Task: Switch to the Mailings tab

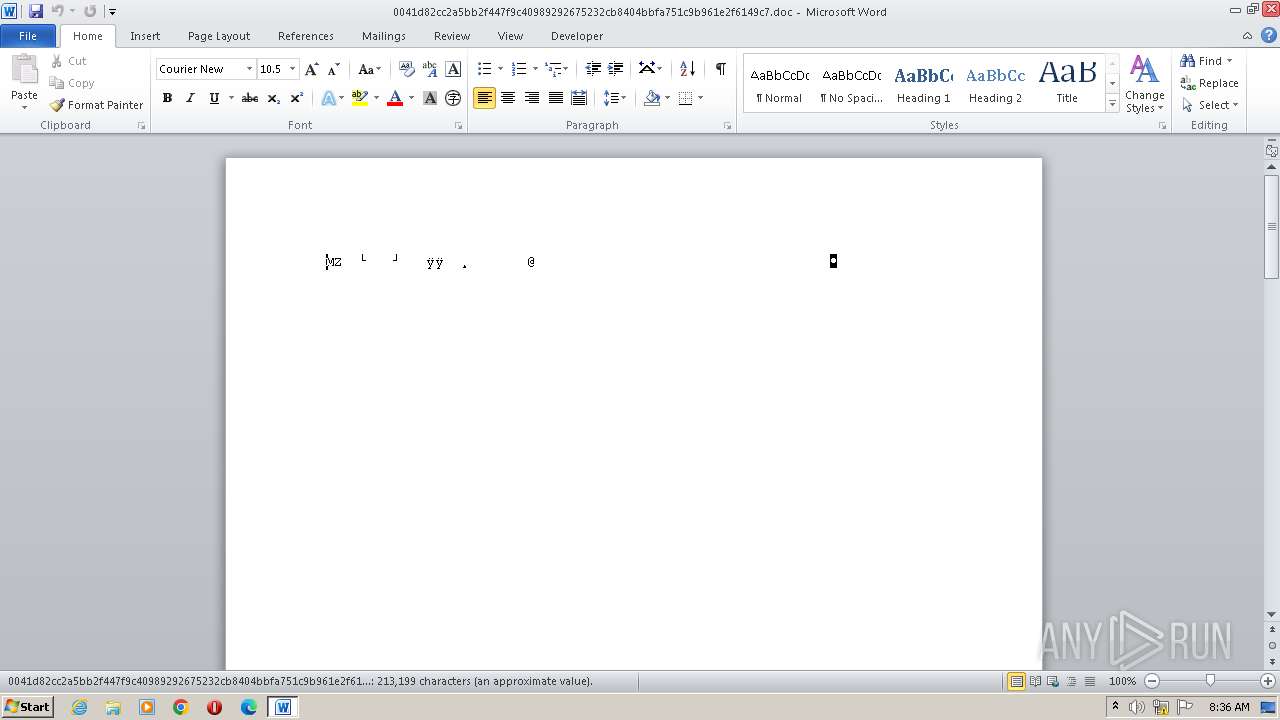Action: (384, 36)
